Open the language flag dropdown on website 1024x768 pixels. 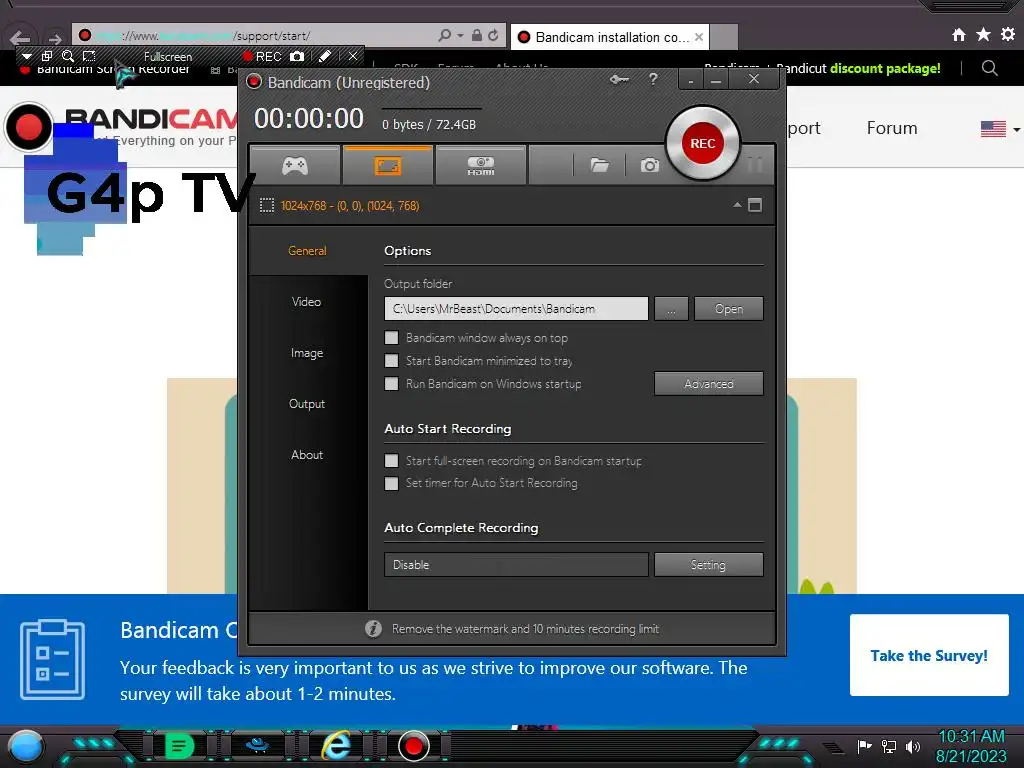pyautogui.click(x=1000, y=129)
